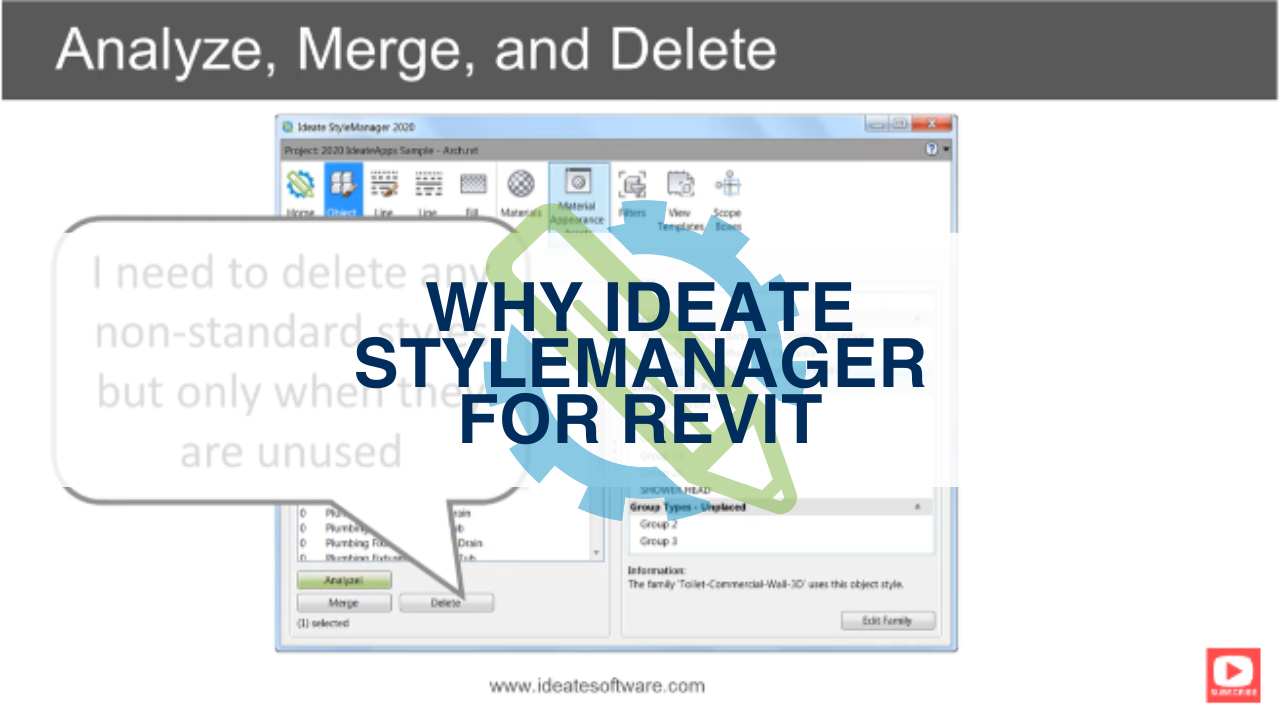Click the help question mark icon
Screen dimensions: 1280x720
932,149
